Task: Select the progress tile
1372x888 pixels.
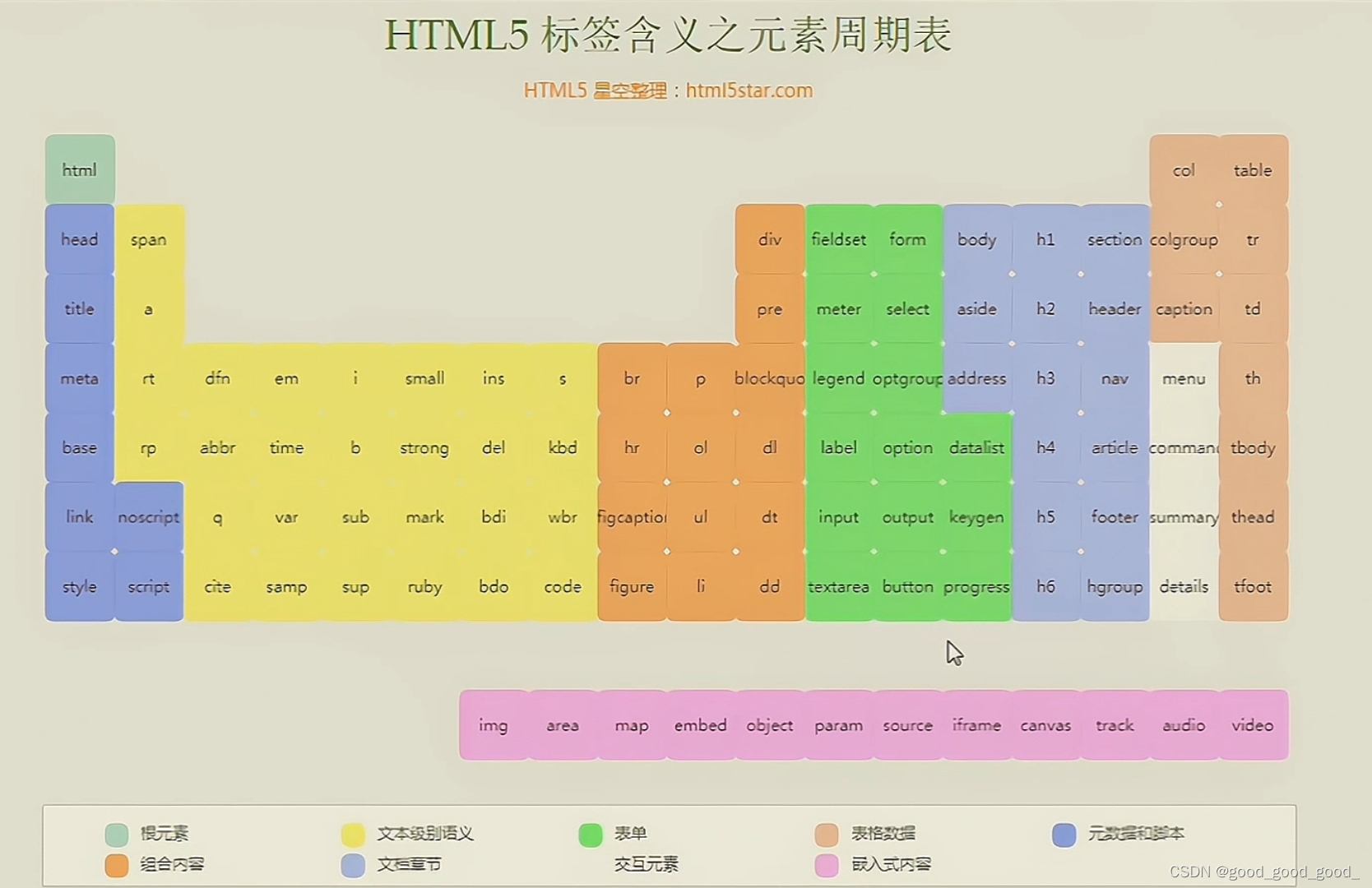Action: click(977, 586)
